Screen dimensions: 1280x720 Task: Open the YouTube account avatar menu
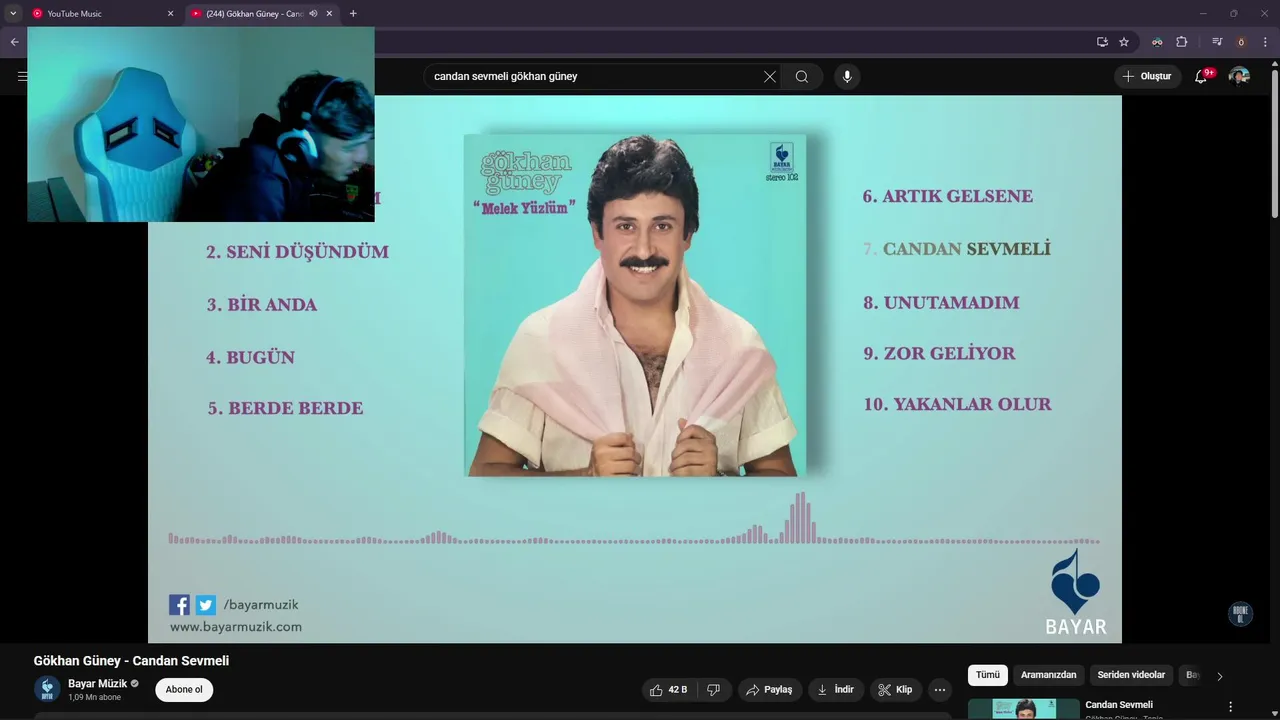(x=1239, y=76)
